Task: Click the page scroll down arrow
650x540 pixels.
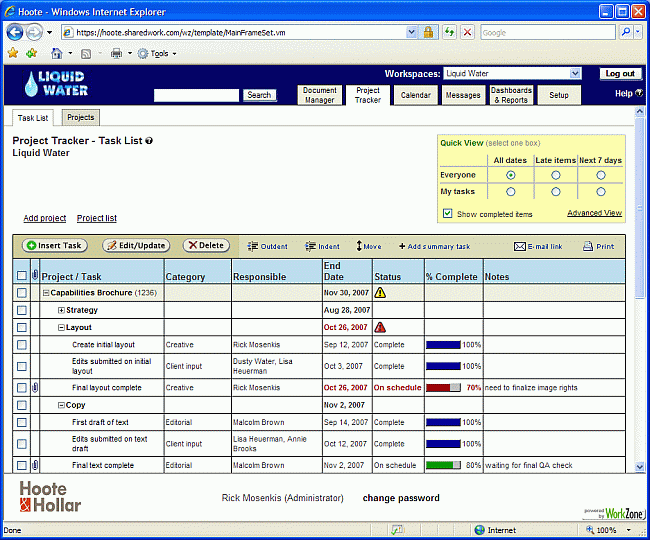Action: [x=640, y=467]
